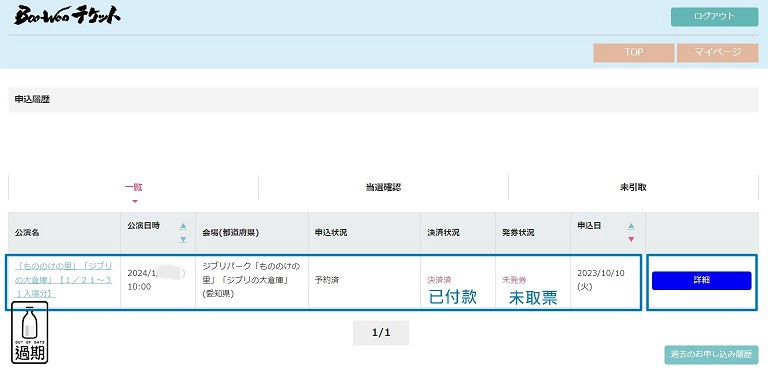Screen dimensions: 768x375
Task: Click the blue 詳細 button
Action: click(x=701, y=281)
